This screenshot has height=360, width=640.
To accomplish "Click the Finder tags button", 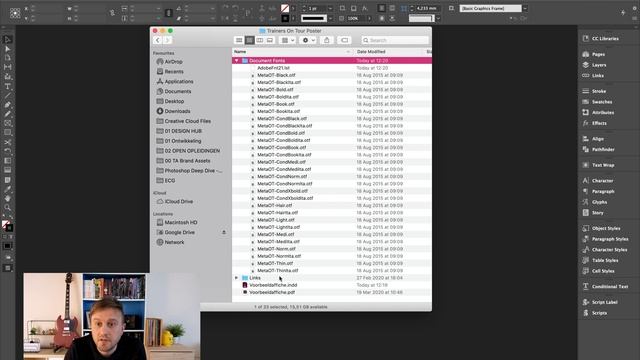I will point(344,40).
